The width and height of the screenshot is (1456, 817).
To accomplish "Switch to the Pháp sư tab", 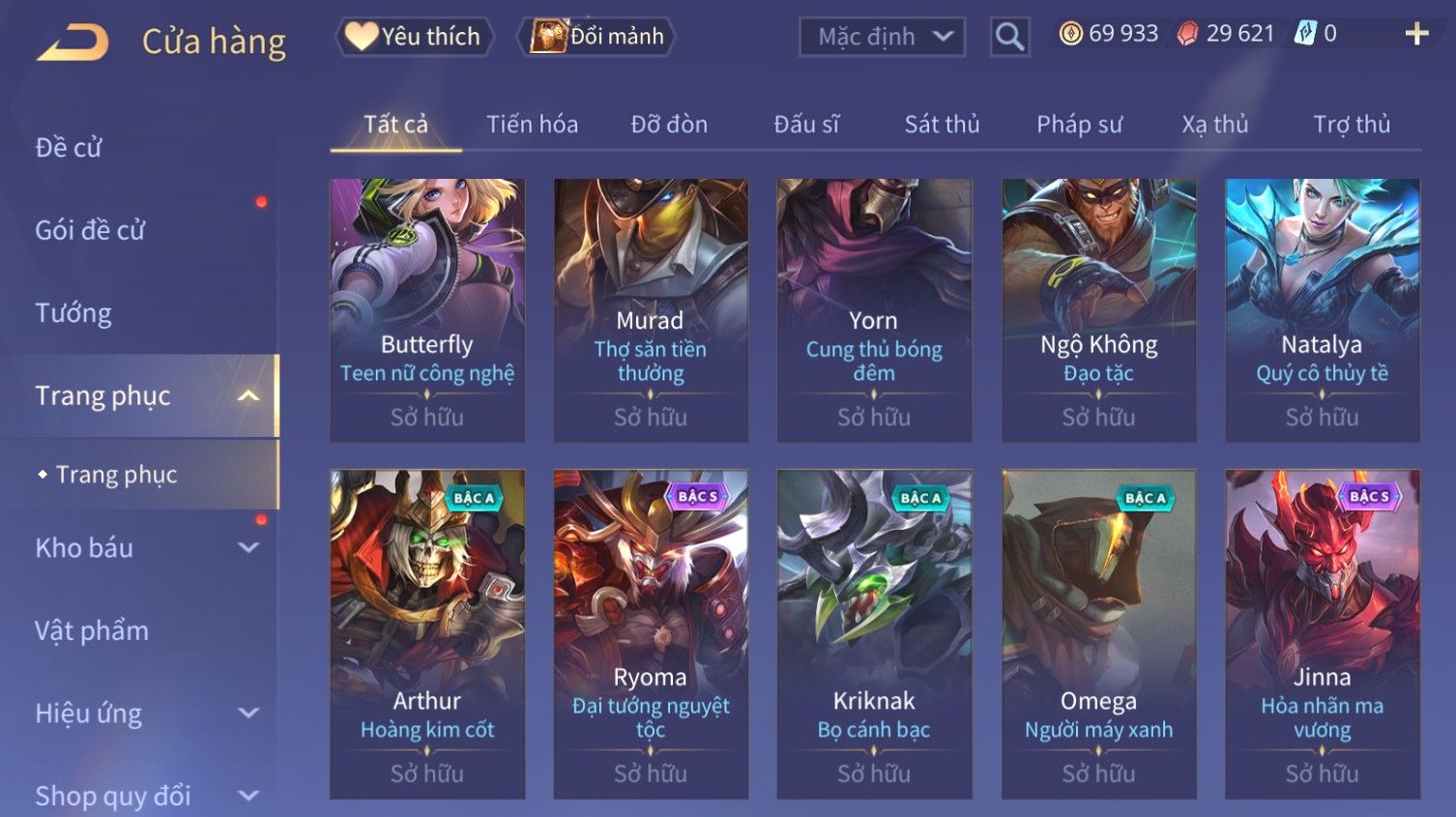I will 1079,125.
